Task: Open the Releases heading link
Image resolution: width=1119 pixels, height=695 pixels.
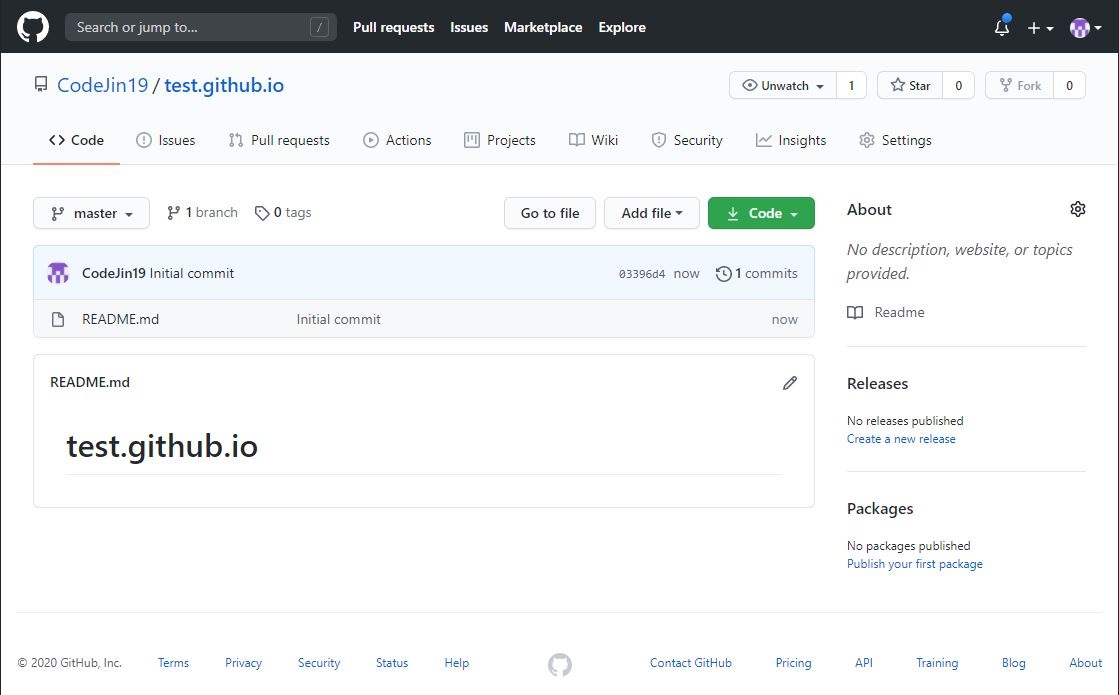Action: (877, 384)
